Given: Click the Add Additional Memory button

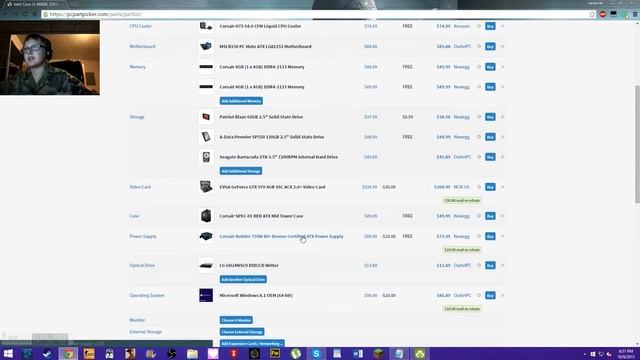Looking at the screenshot, I should coord(241,101).
